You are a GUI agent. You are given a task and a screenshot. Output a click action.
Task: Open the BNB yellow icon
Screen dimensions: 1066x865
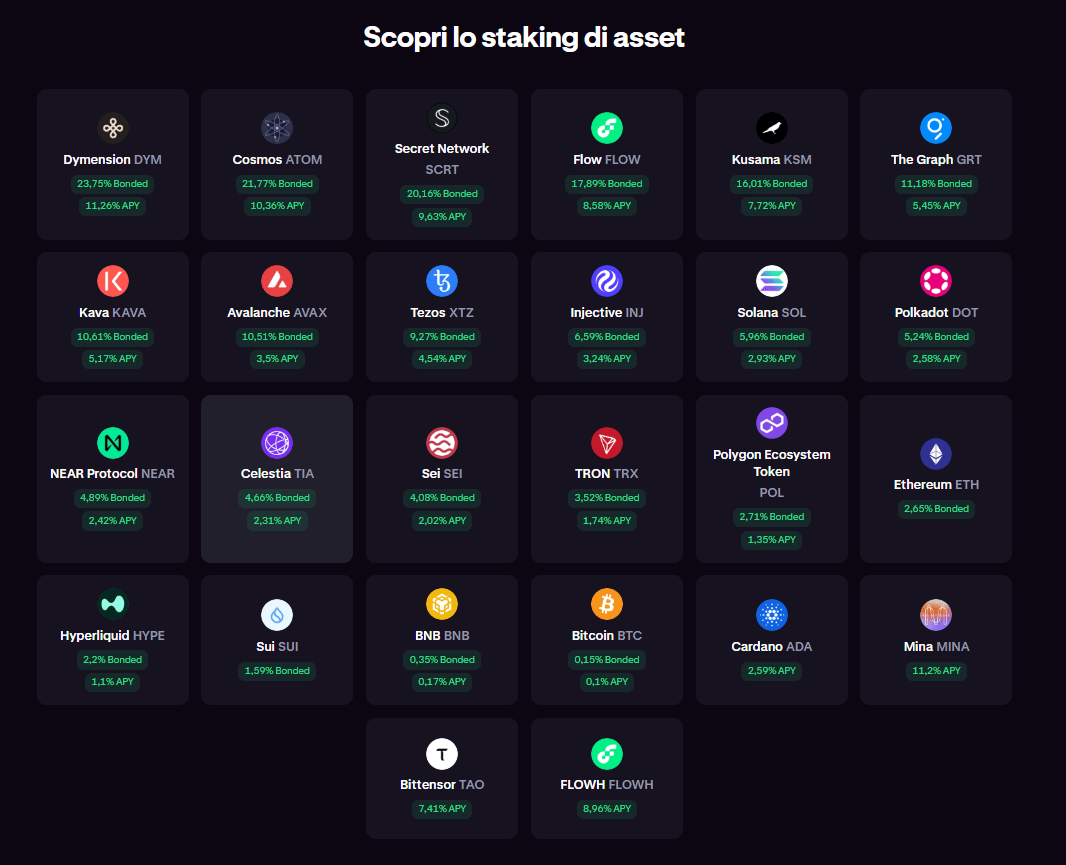click(442, 604)
